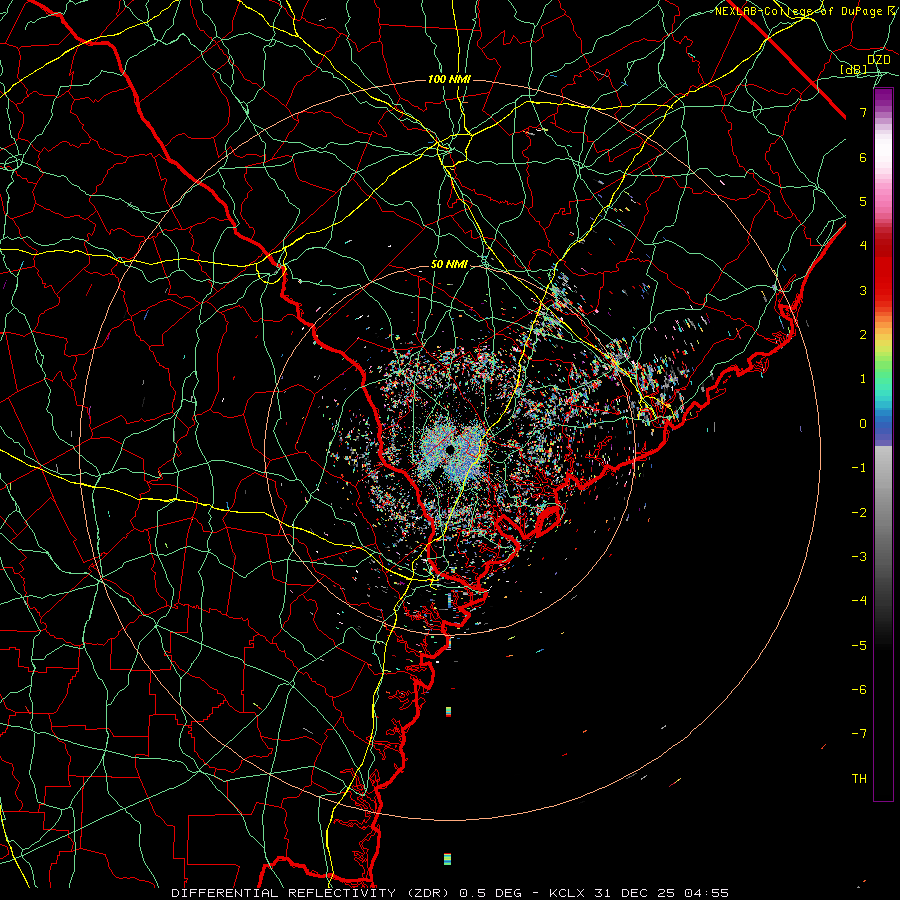This screenshot has width=900, height=900.
Task: Click the 2 value on the color scale
Action: tap(863, 335)
